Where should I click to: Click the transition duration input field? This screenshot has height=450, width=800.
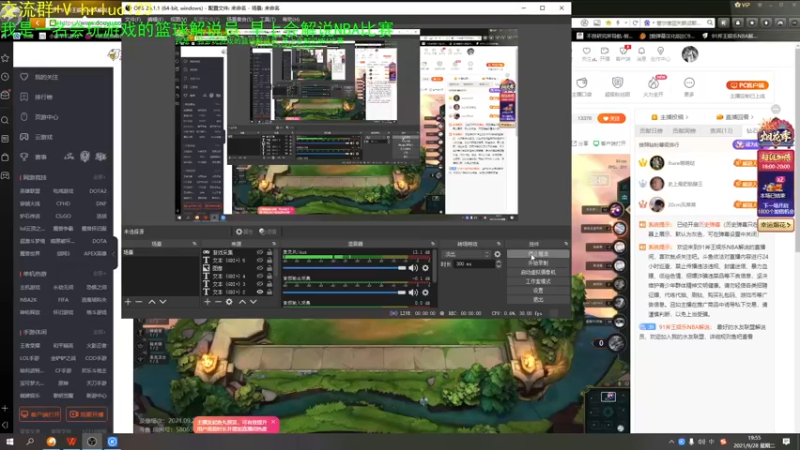click(474, 264)
